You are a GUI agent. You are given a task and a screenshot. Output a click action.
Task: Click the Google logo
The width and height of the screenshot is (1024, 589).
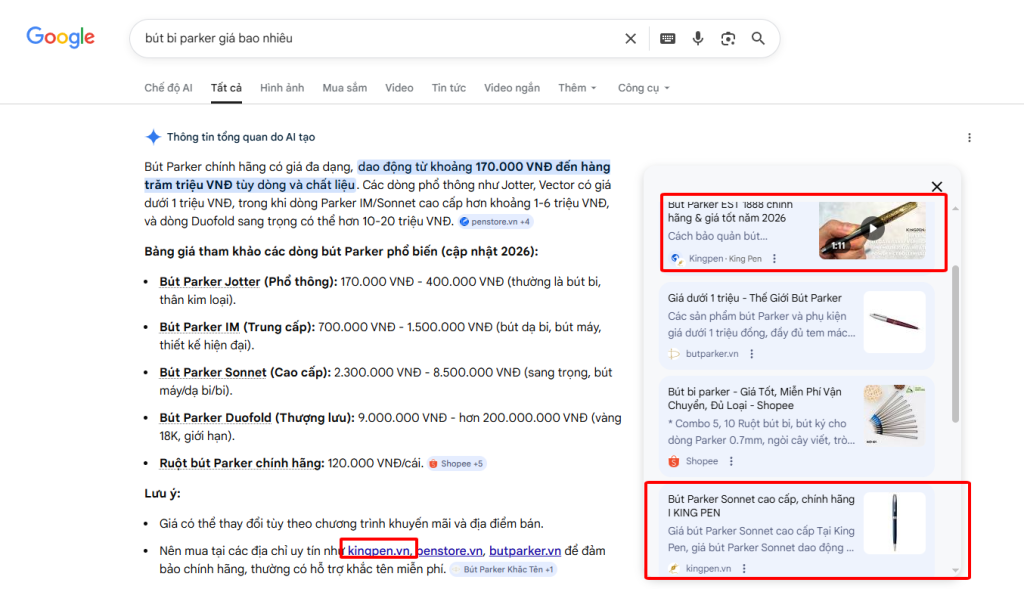(x=60, y=38)
